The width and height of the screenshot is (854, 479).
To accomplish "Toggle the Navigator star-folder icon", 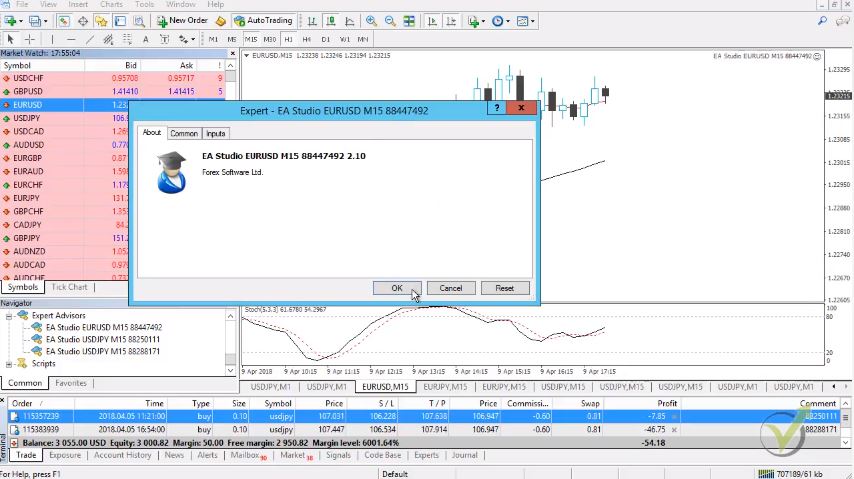I will pos(101,21).
